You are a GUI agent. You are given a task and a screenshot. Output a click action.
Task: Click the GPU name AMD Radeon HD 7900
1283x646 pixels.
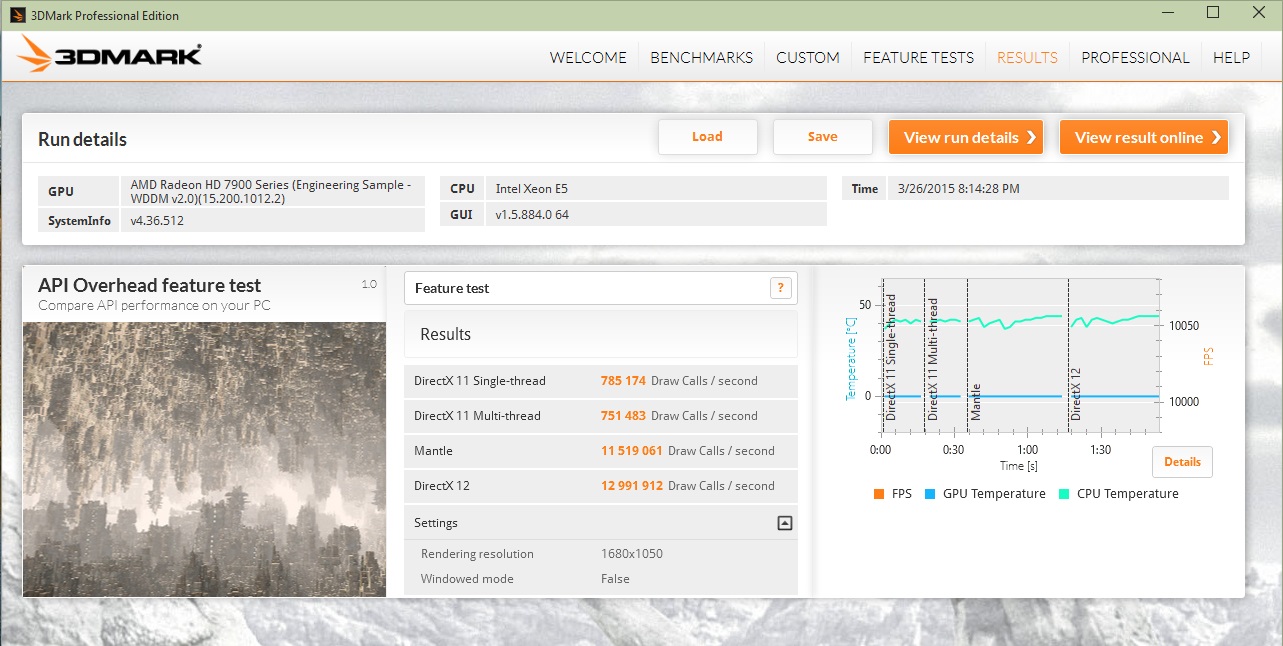[x=271, y=190]
